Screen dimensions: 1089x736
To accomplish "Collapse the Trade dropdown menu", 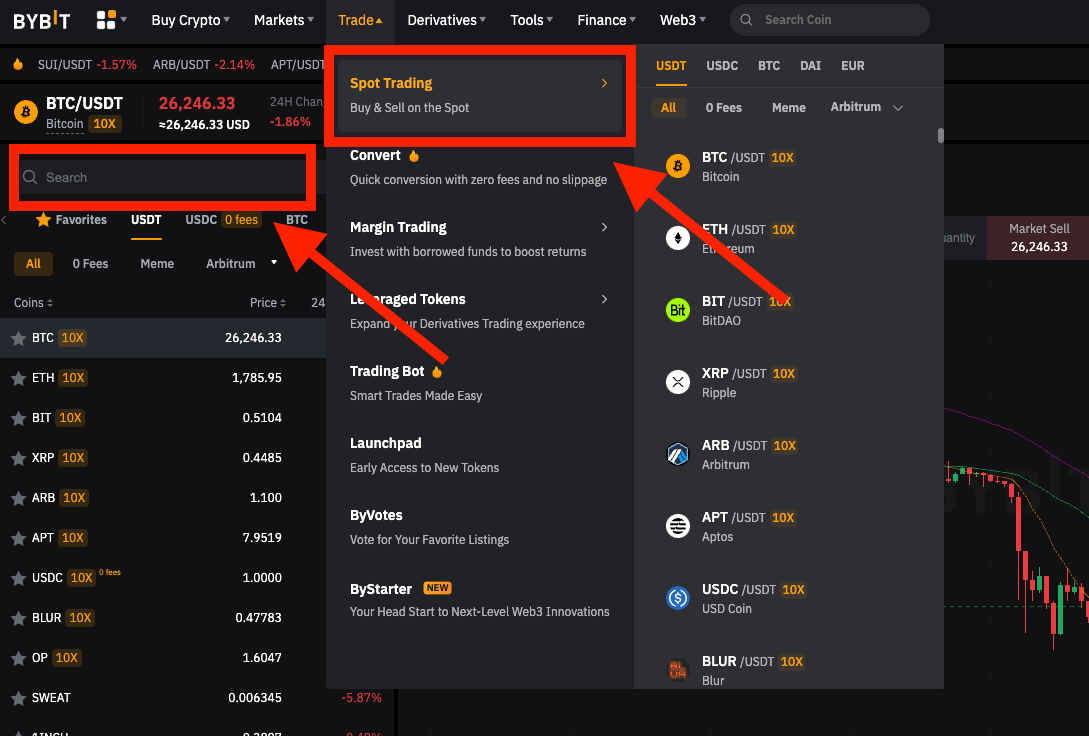I will tap(360, 20).
